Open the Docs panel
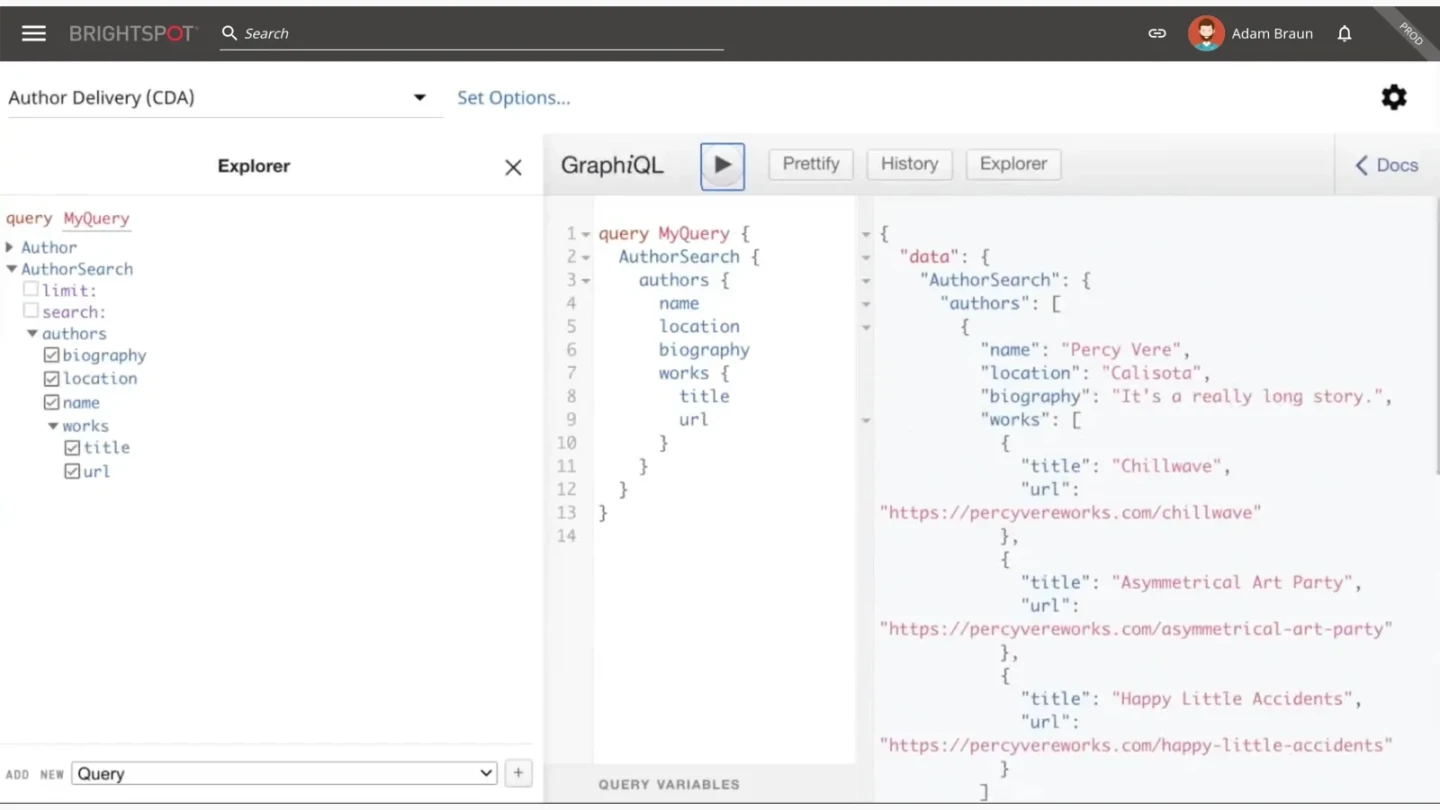The image size is (1440, 810). 1386,165
